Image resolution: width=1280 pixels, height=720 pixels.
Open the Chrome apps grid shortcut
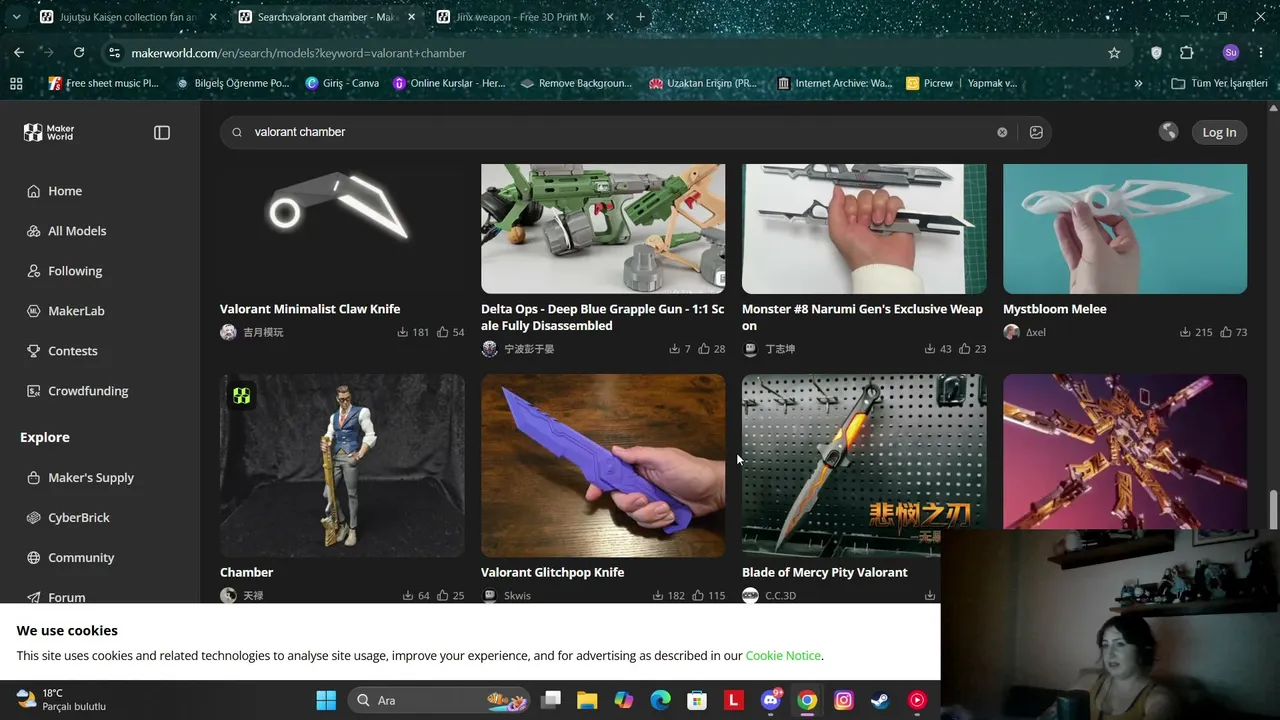(16, 83)
